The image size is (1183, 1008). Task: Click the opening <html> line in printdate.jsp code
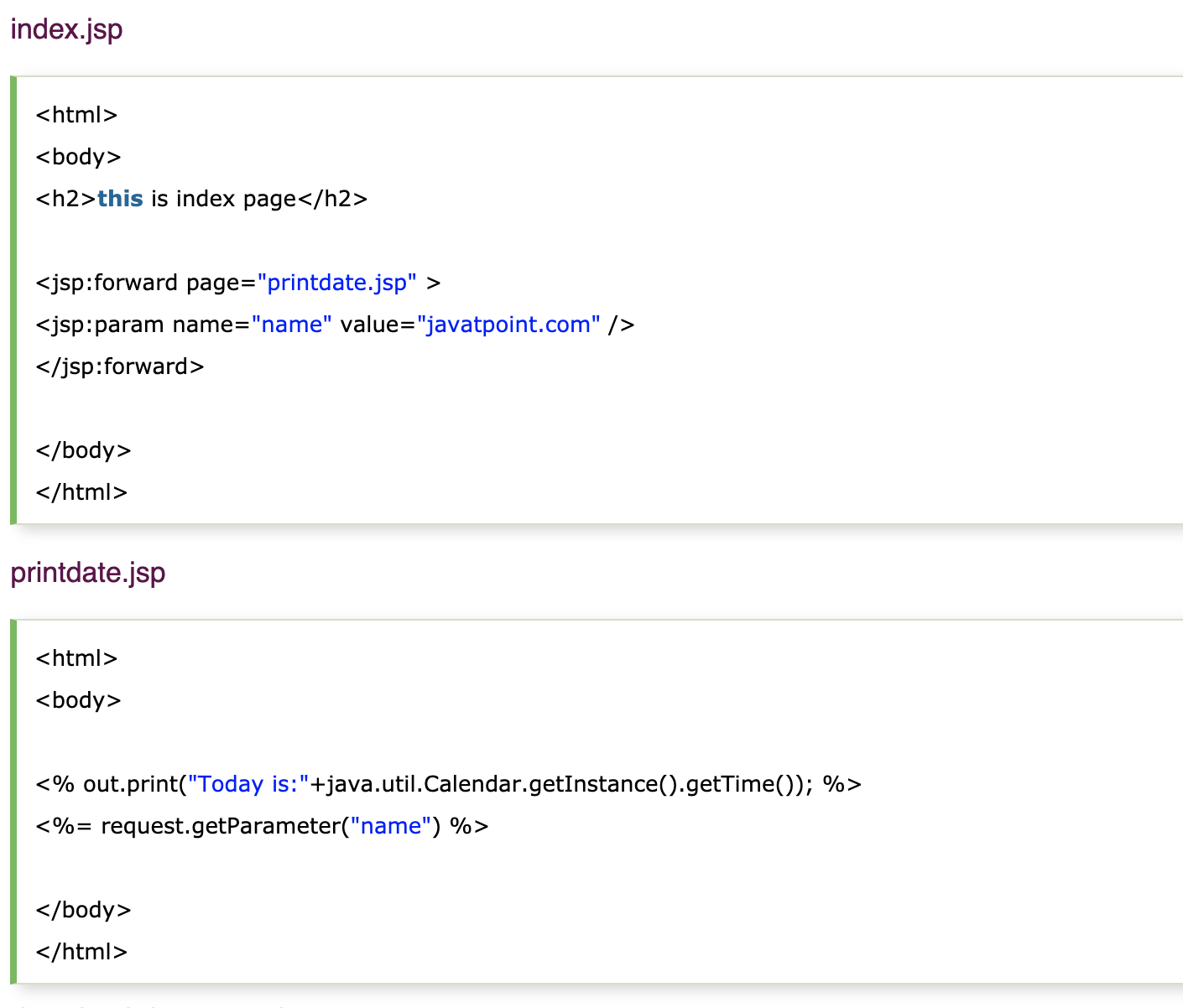coord(76,658)
